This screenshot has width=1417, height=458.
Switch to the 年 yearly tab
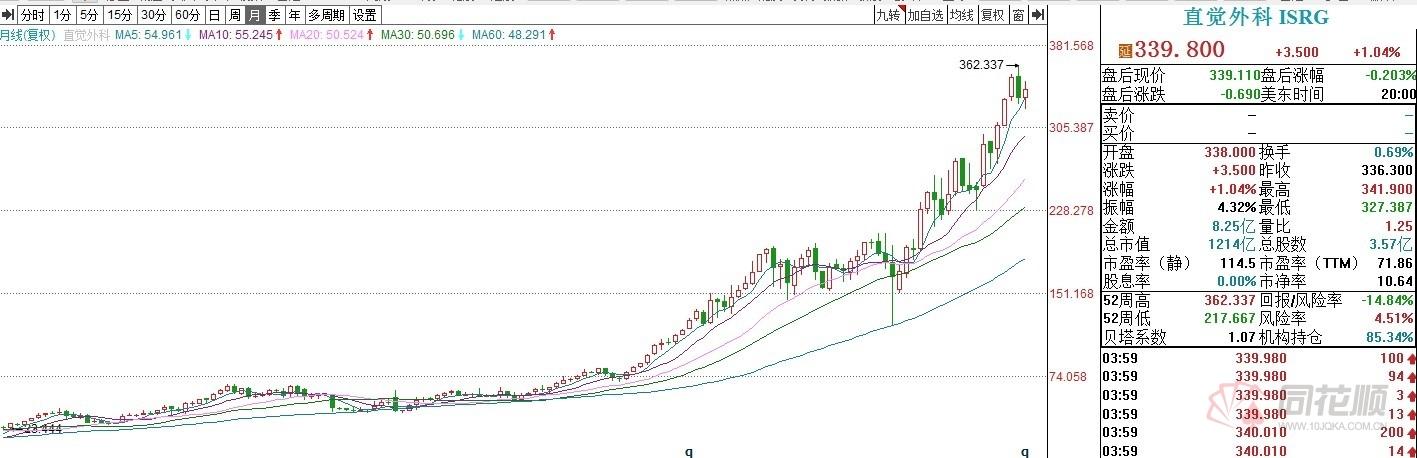[x=294, y=15]
